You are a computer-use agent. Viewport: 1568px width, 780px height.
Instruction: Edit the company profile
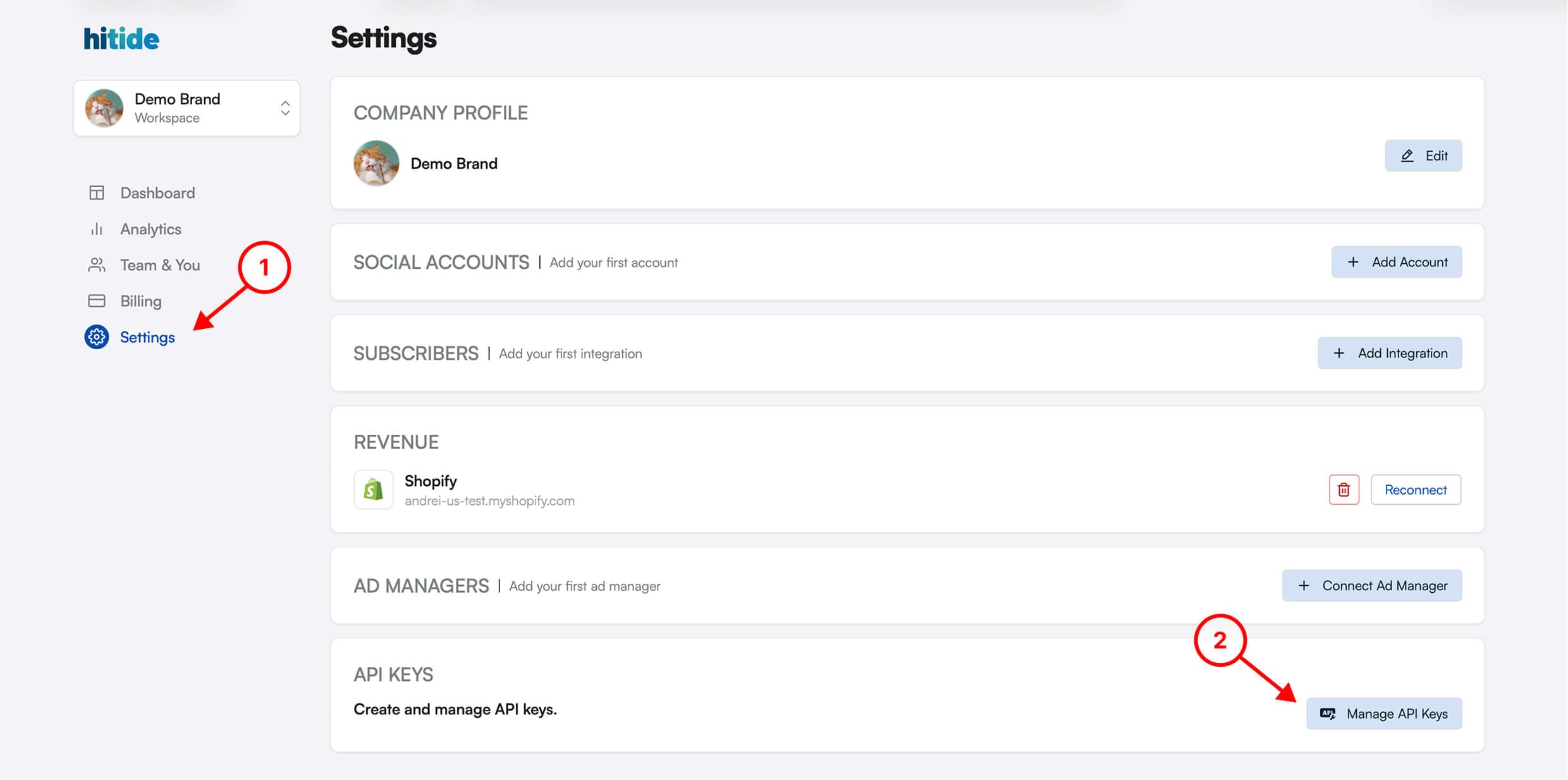(1423, 156)
